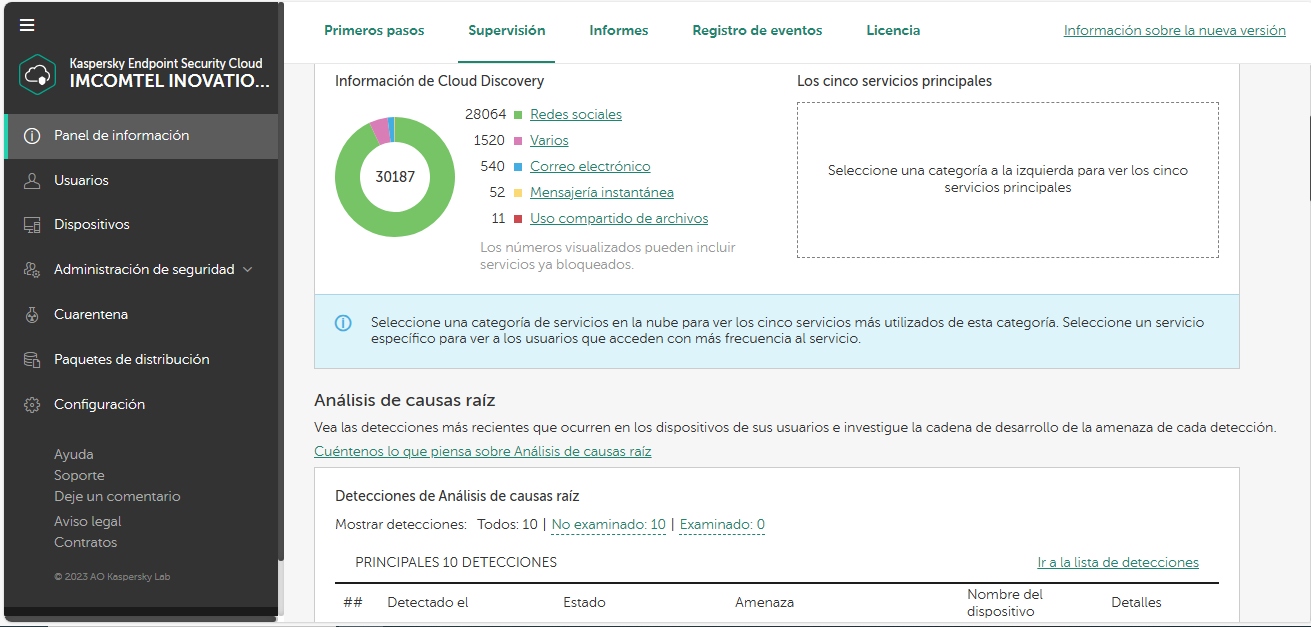
Task: Filter by No examinado: 10
Action: click(609, 525)
